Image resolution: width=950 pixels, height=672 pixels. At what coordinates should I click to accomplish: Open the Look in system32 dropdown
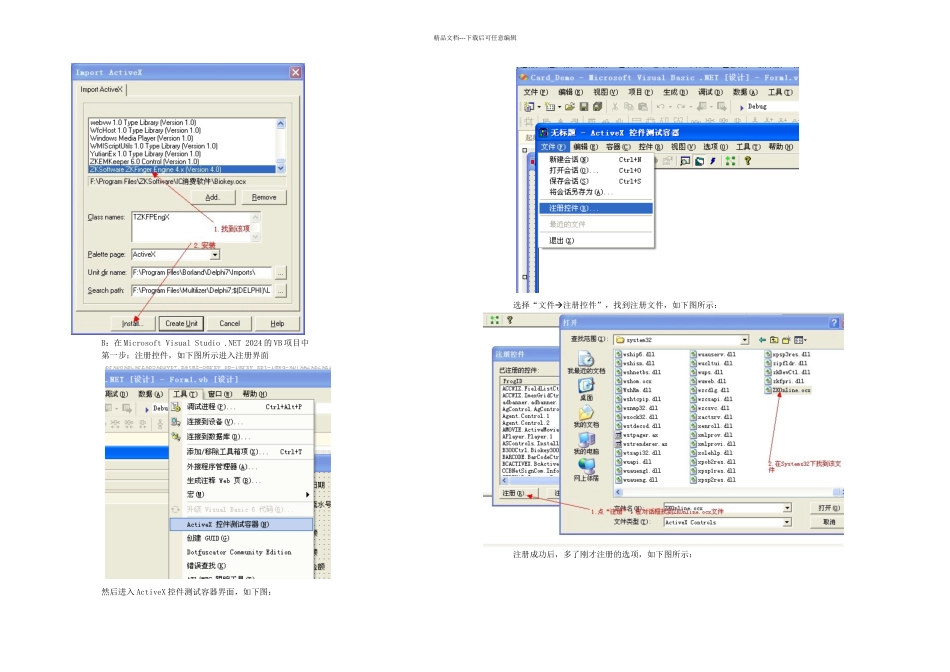click(745, 340)
